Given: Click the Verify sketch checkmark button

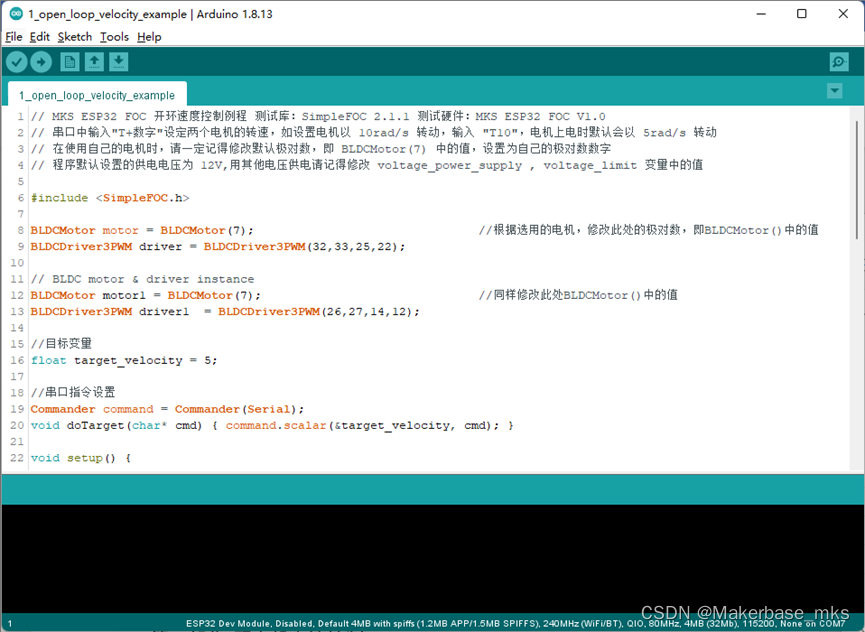Looking at the screenshot, I should pyautogui.click(x=17, y=62).
